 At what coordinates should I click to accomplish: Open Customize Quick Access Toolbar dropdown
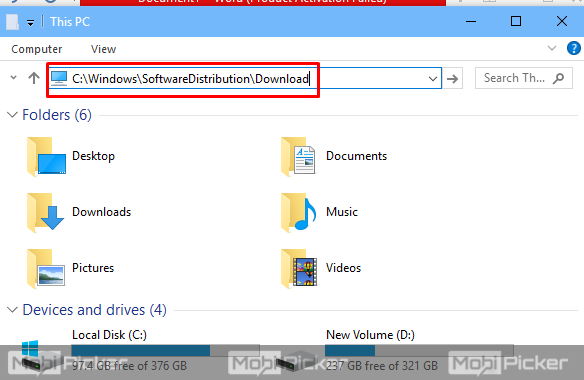point(31,23)
